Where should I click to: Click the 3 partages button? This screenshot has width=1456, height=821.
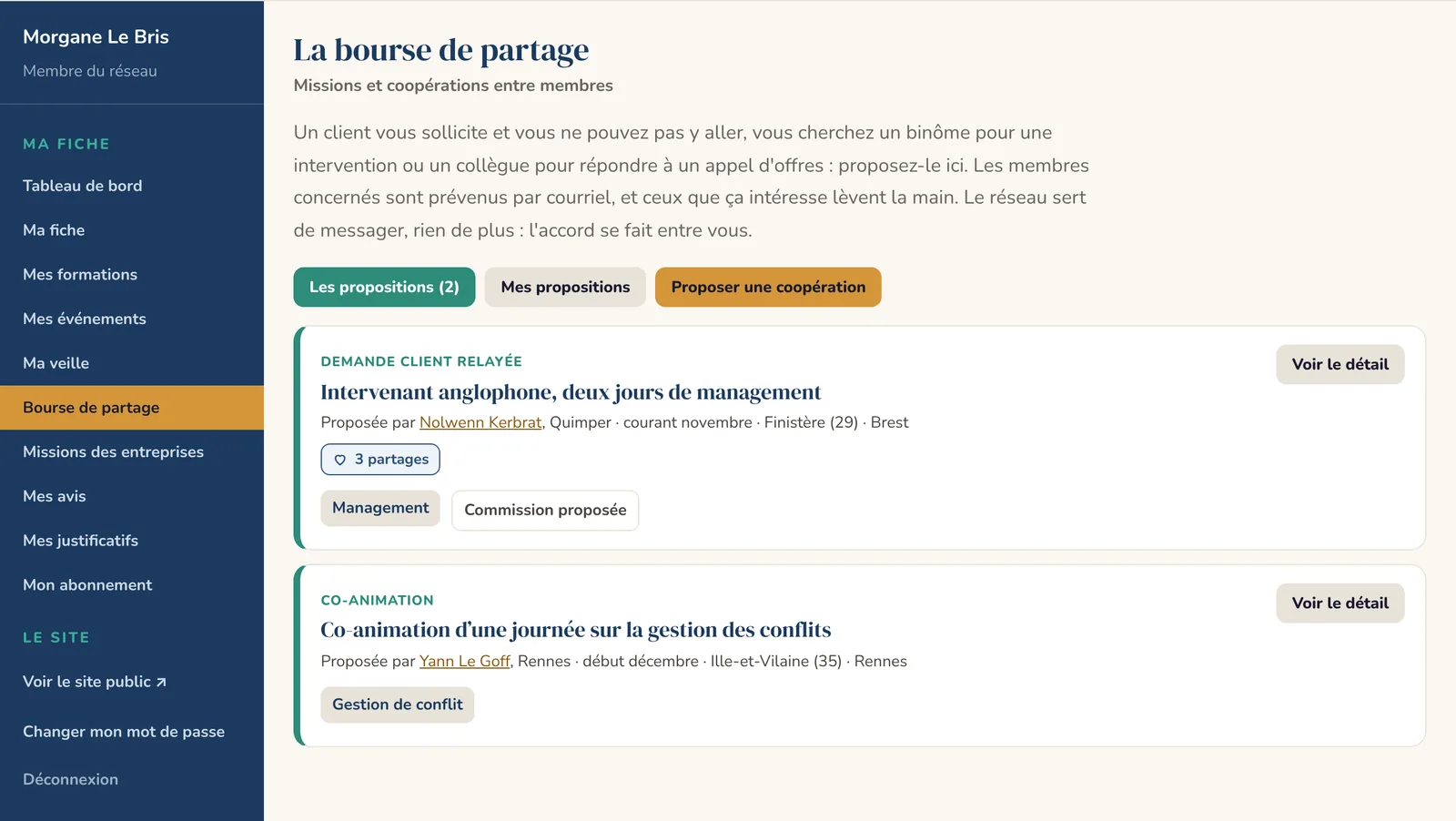pos(380,460)
